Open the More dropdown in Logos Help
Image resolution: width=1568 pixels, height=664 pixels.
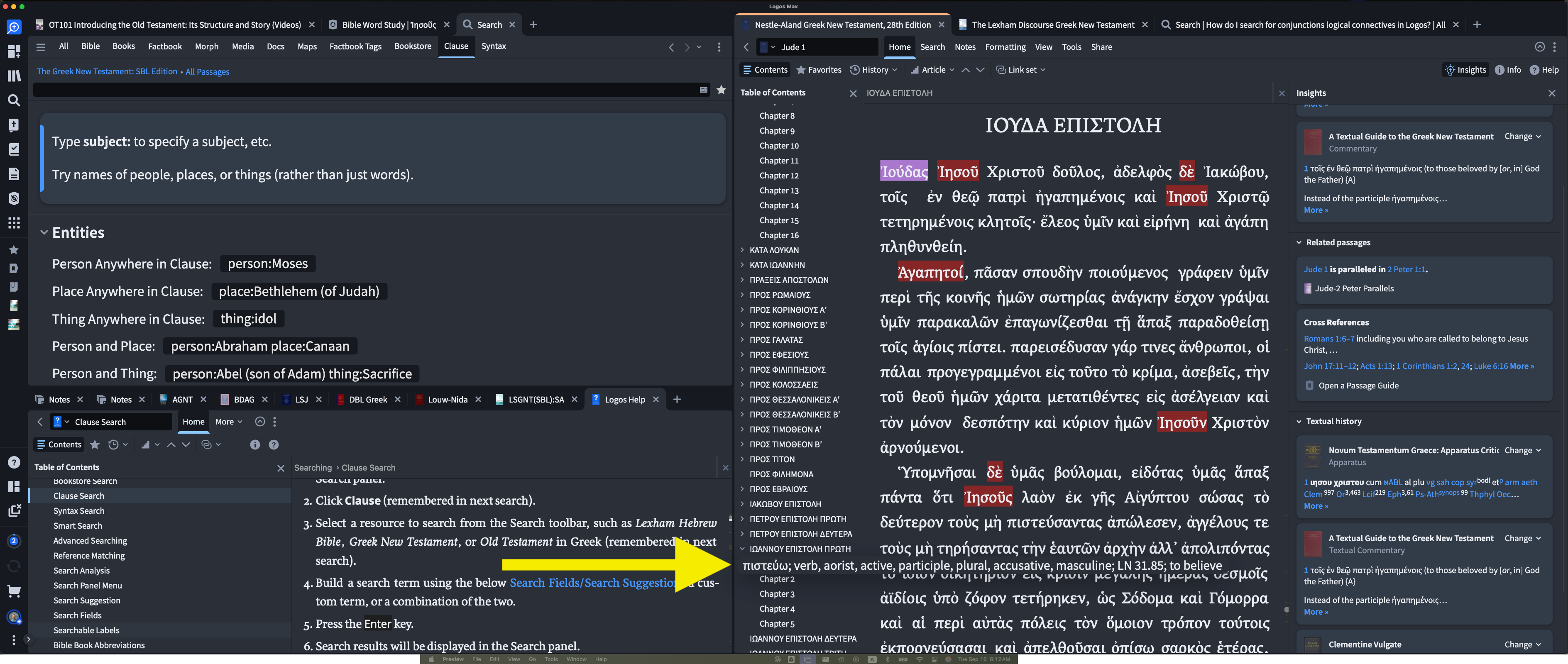[x=229, y=422]
